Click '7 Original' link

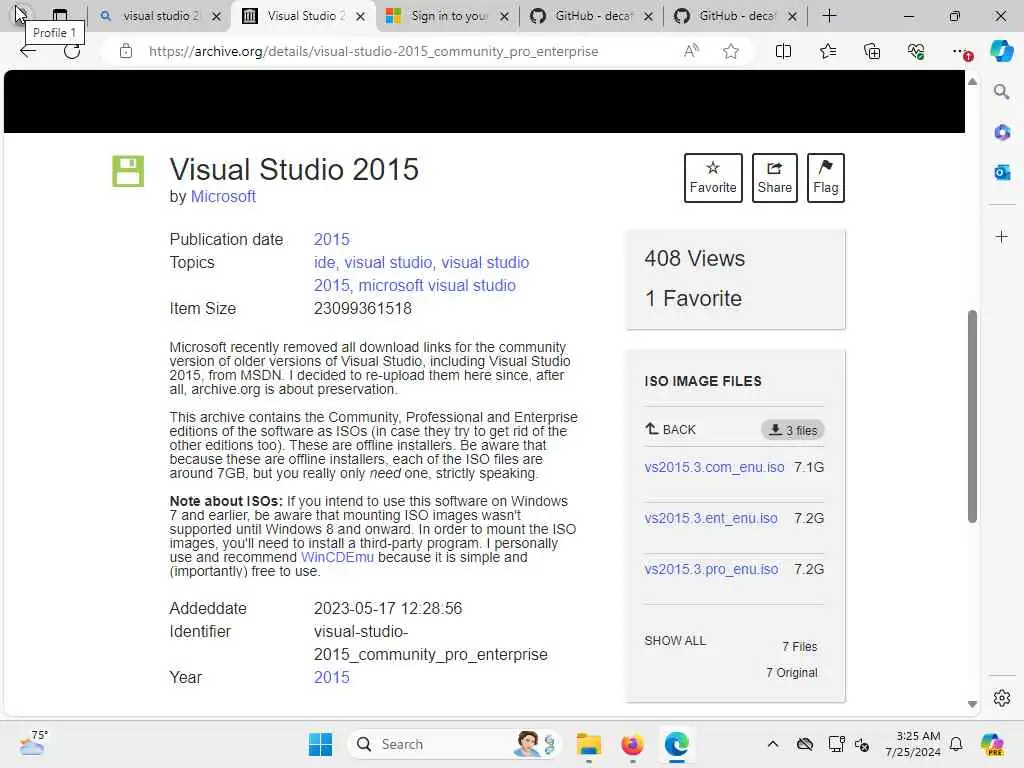[x=792, y=673]
